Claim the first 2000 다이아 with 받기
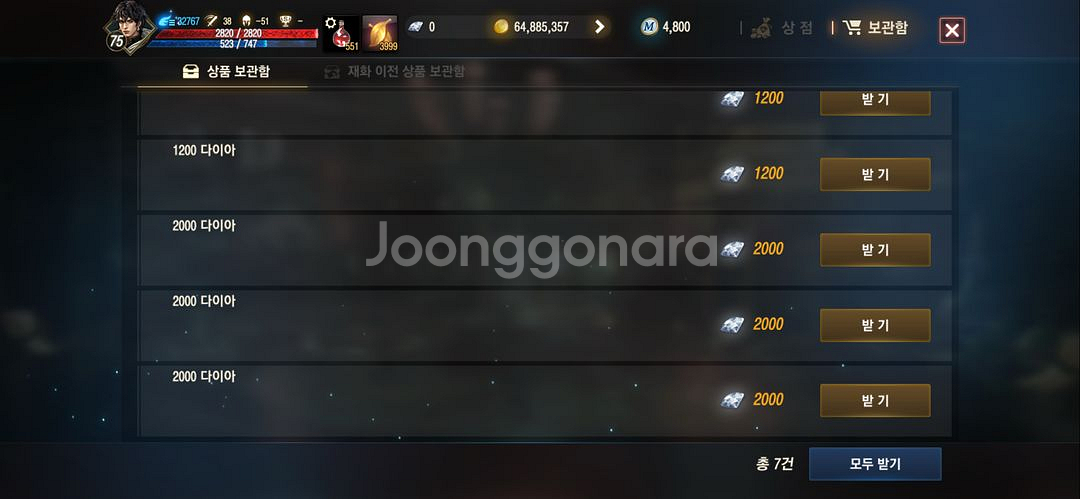This screenshot has height=499, width=1080. point(875,250)
